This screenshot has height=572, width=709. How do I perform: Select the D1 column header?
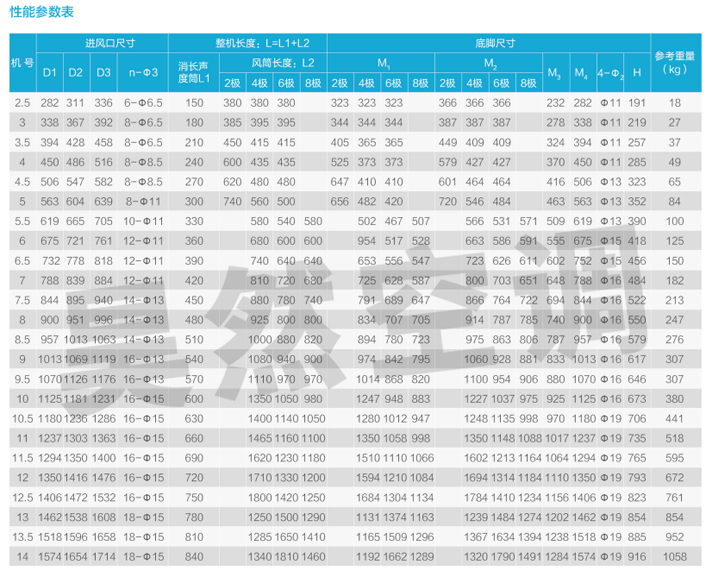pos(50,72)
